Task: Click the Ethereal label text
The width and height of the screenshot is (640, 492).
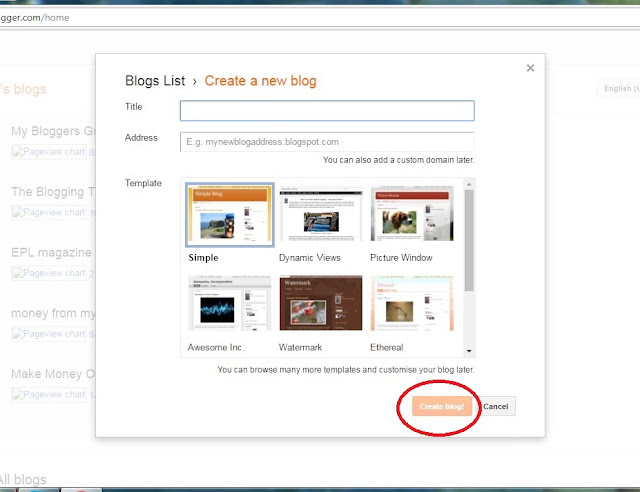Action: [387, 347]
